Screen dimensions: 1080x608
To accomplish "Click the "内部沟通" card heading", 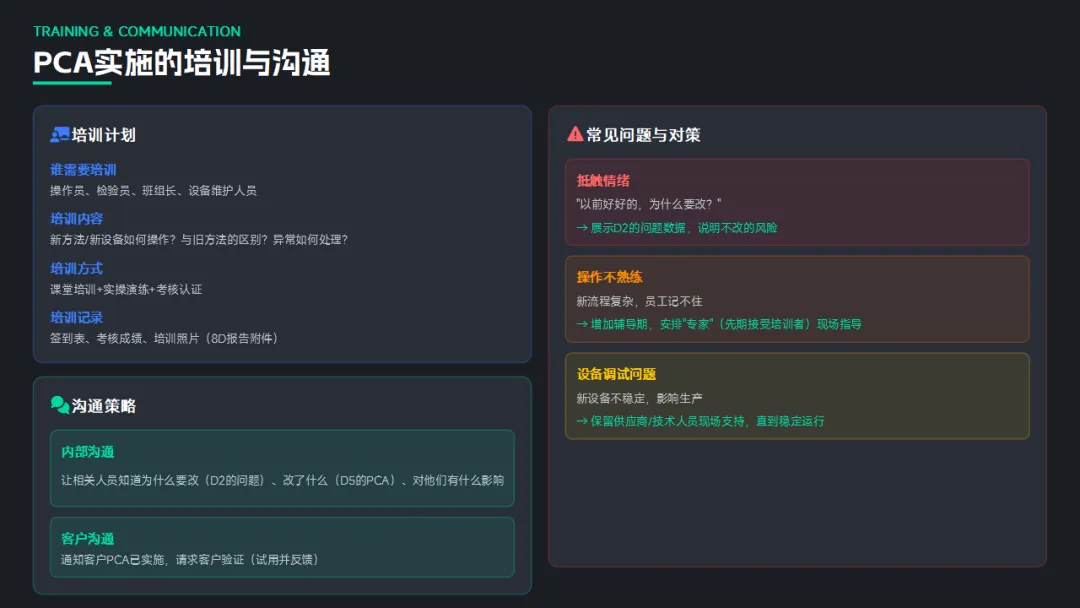I will pyautogui.click(x=88, y=452).
